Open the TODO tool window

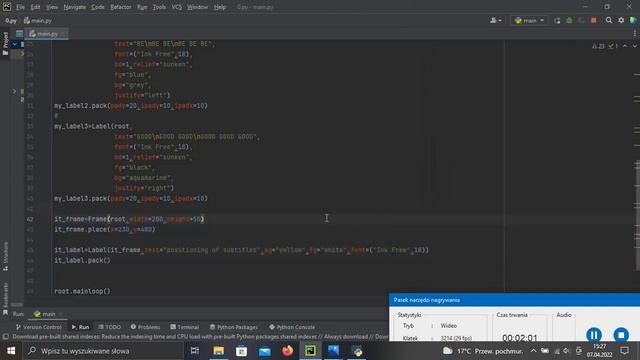click(109, 327)
